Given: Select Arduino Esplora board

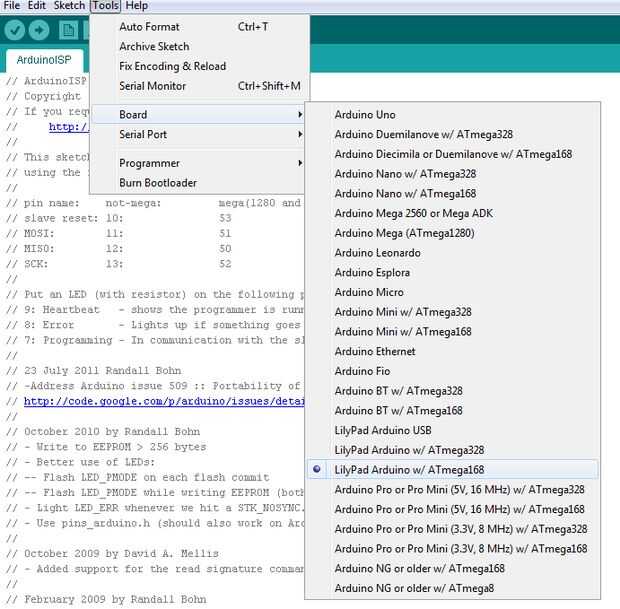Looking at the screenshot, I should point(452,273).
